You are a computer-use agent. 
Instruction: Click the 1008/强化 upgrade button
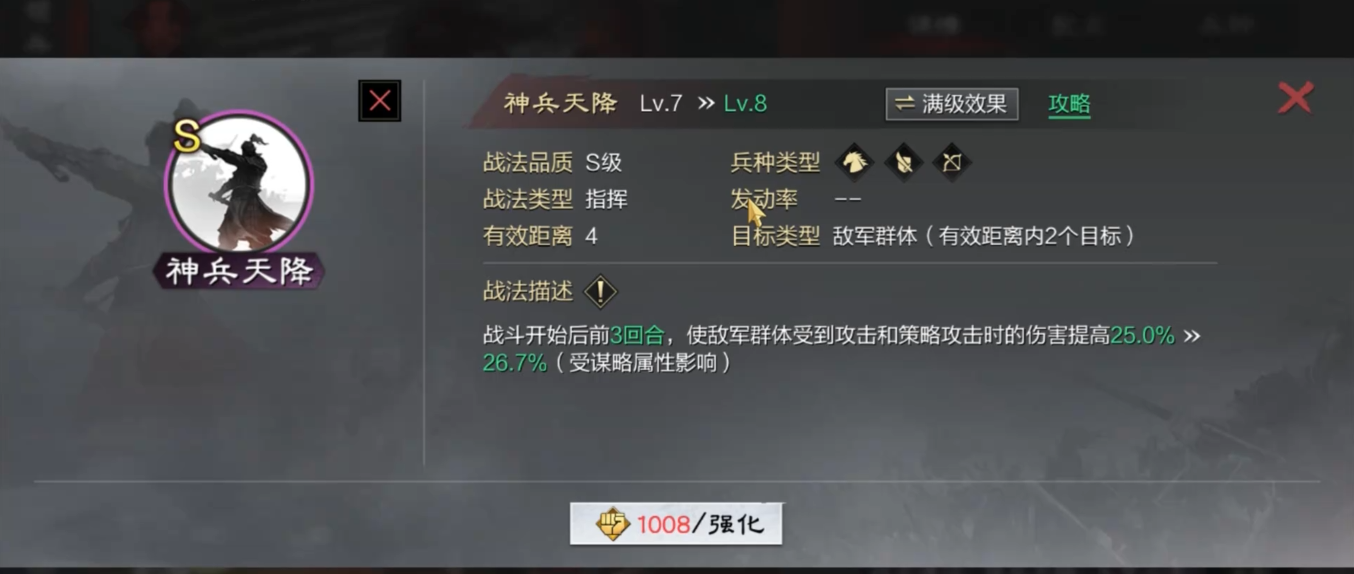676,524
